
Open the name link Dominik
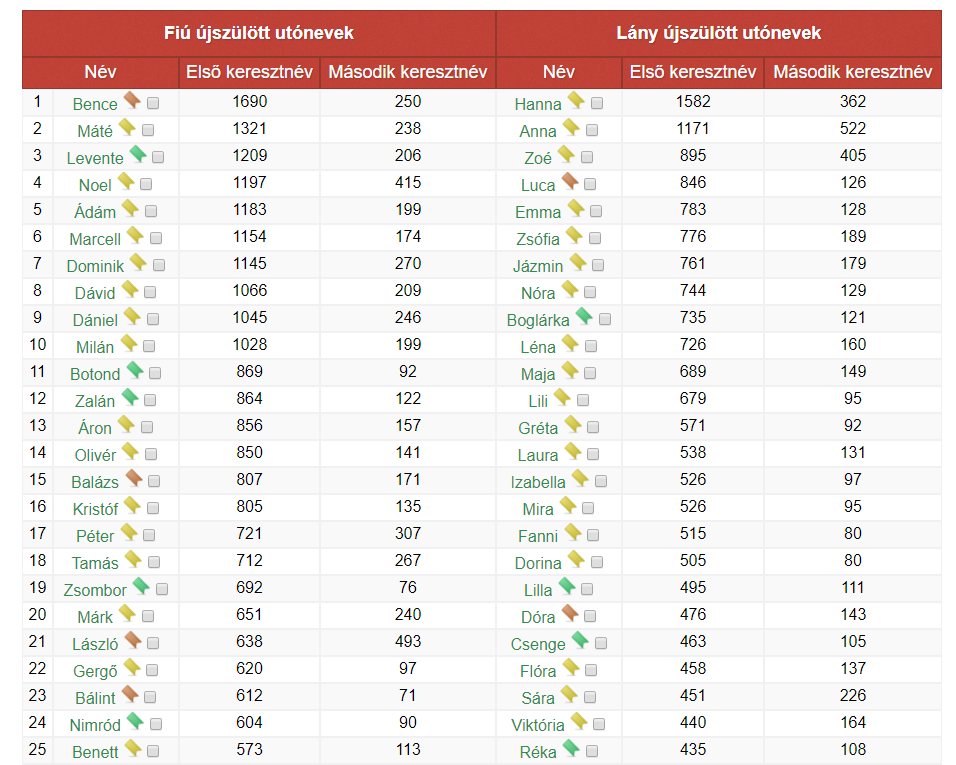(x=95, y=266)
